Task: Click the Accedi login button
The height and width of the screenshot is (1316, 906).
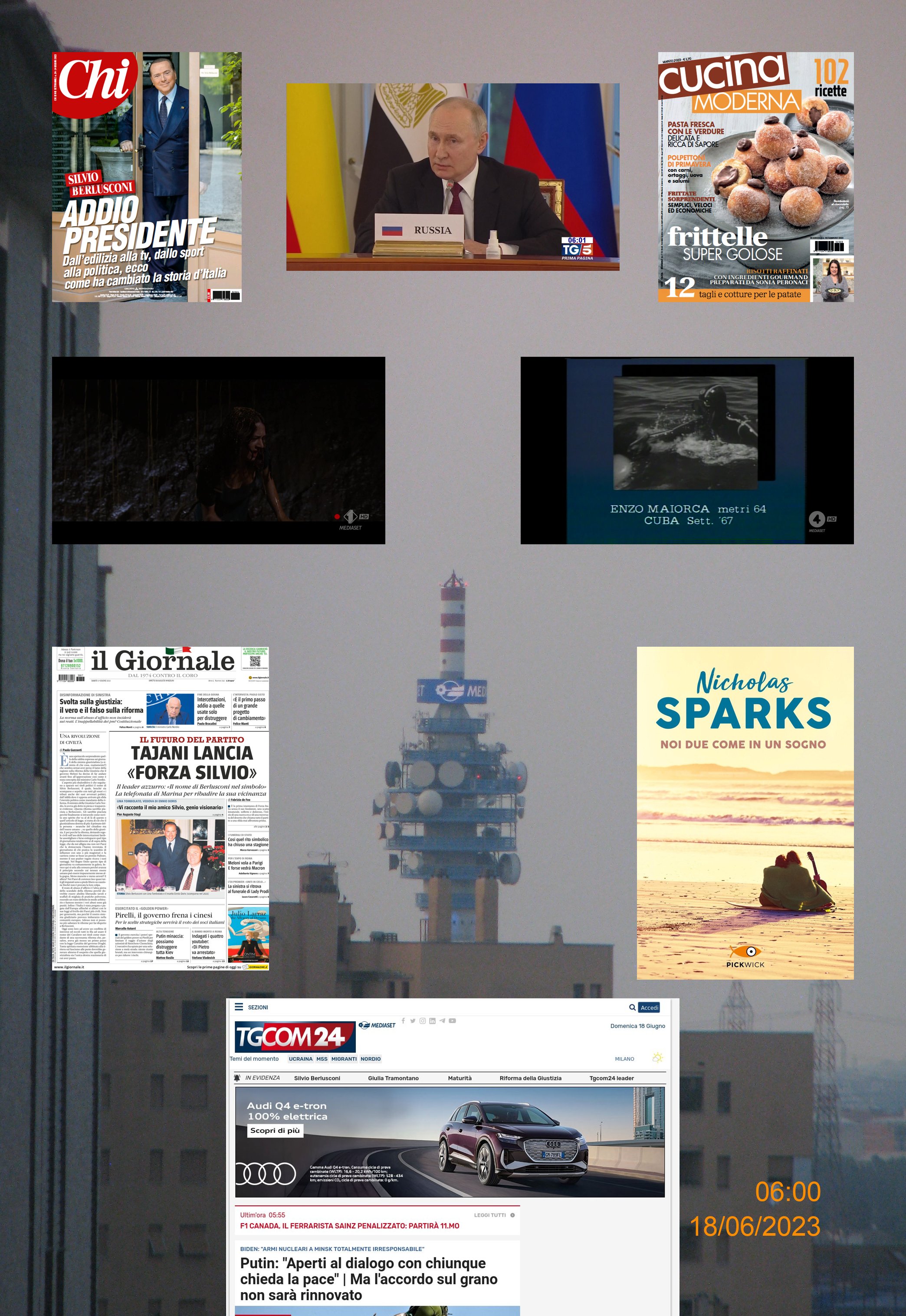Action: point(649,1007)
